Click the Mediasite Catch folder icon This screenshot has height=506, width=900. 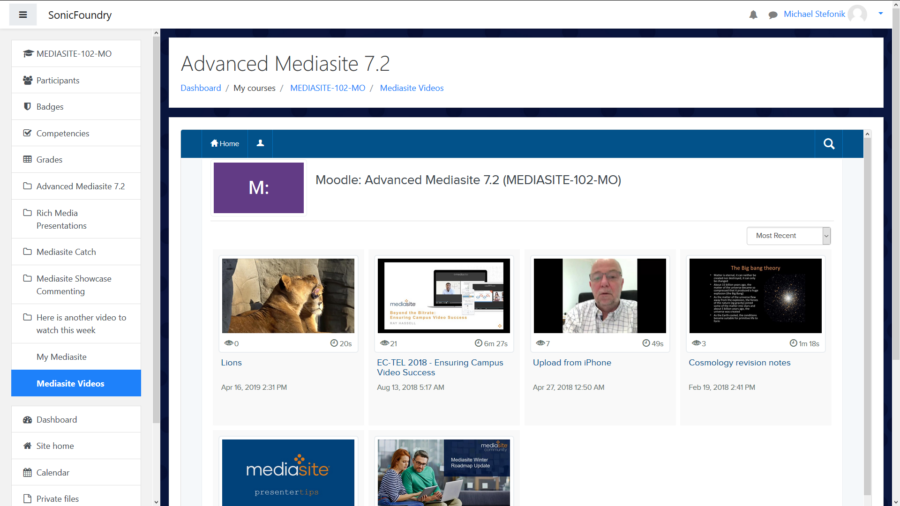[x=27, y=251]
